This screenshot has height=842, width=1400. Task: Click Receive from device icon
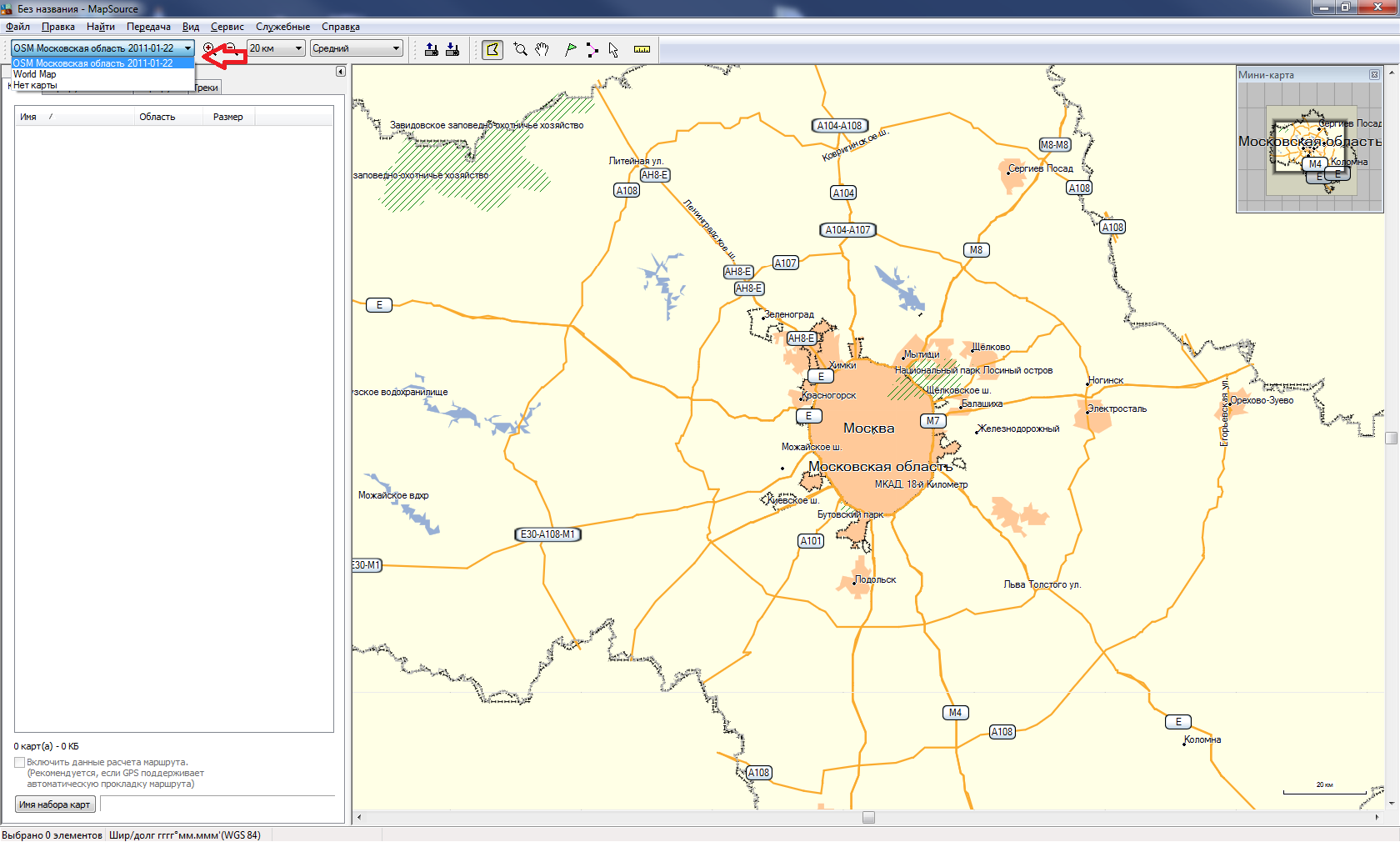452,49
